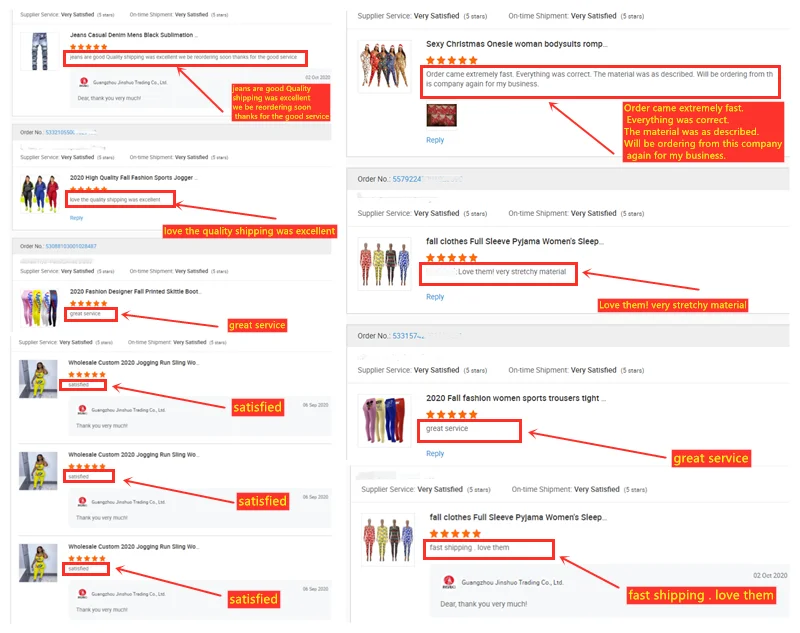Click Reply under the Christmas Onesie review
This screenshot has height=633, width=800.
(x=435, y=140)
